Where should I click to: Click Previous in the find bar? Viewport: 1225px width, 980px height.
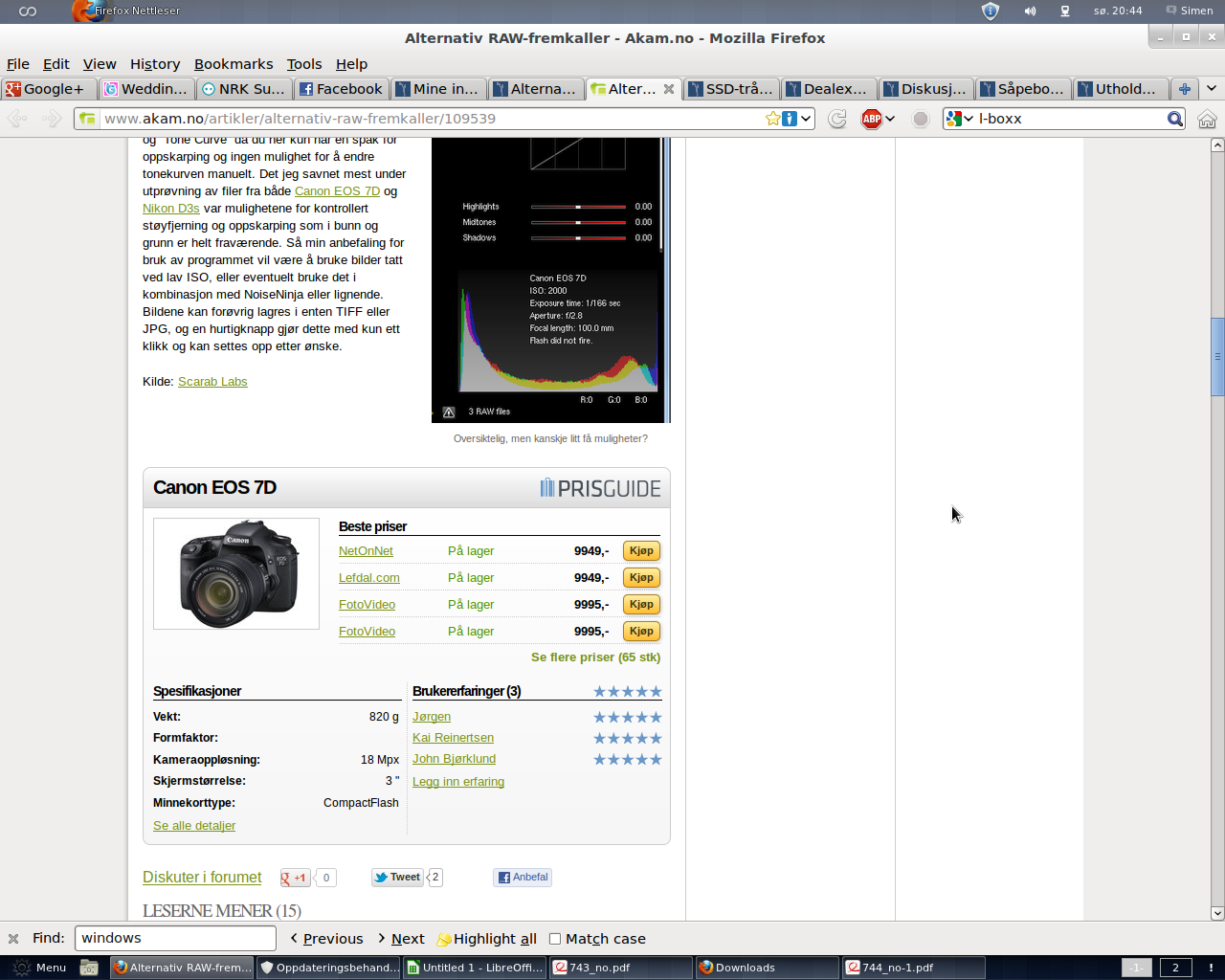tap(326, 939)
